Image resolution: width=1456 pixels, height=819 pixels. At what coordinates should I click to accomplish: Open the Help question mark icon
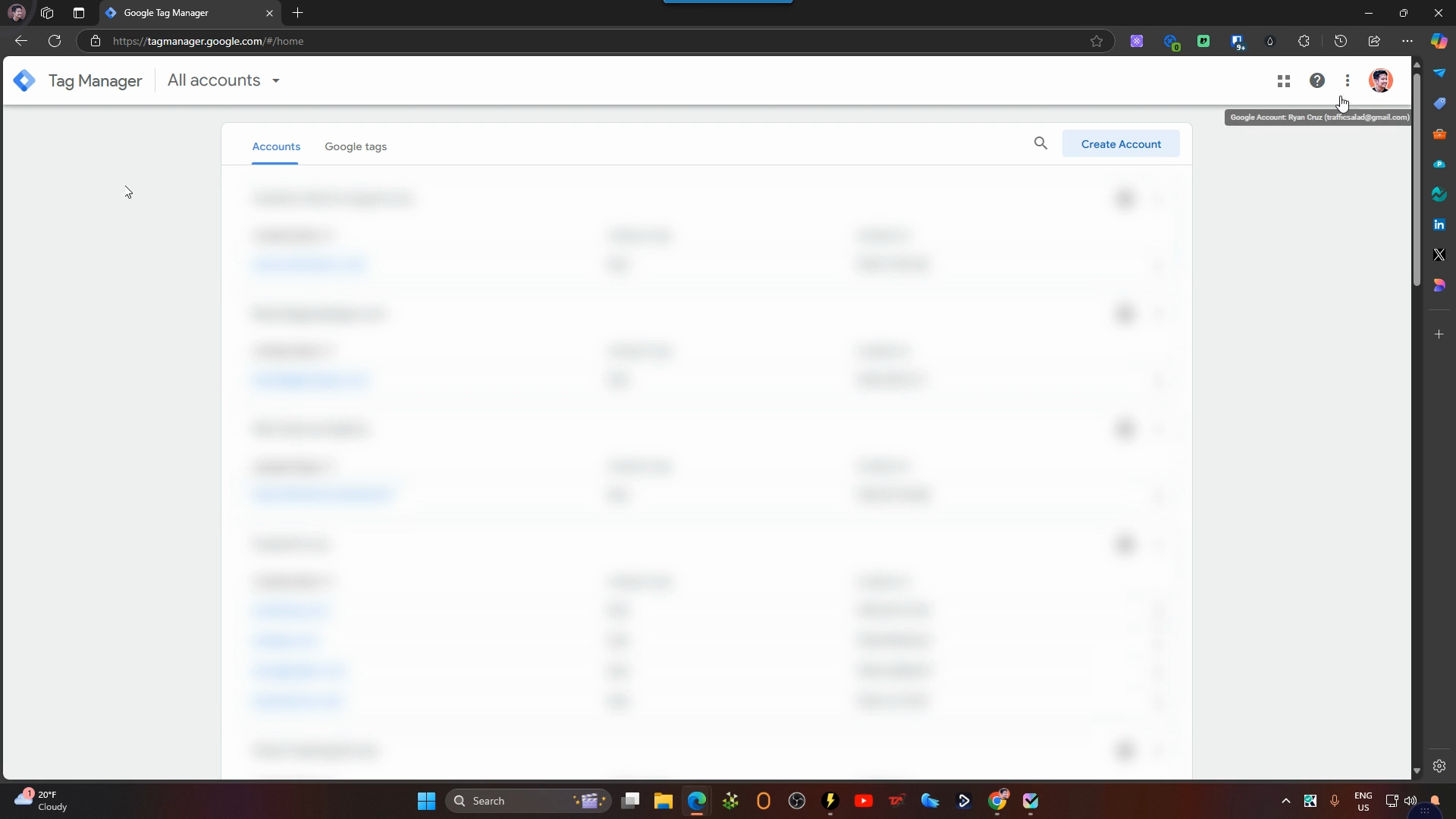point(1317,80)
